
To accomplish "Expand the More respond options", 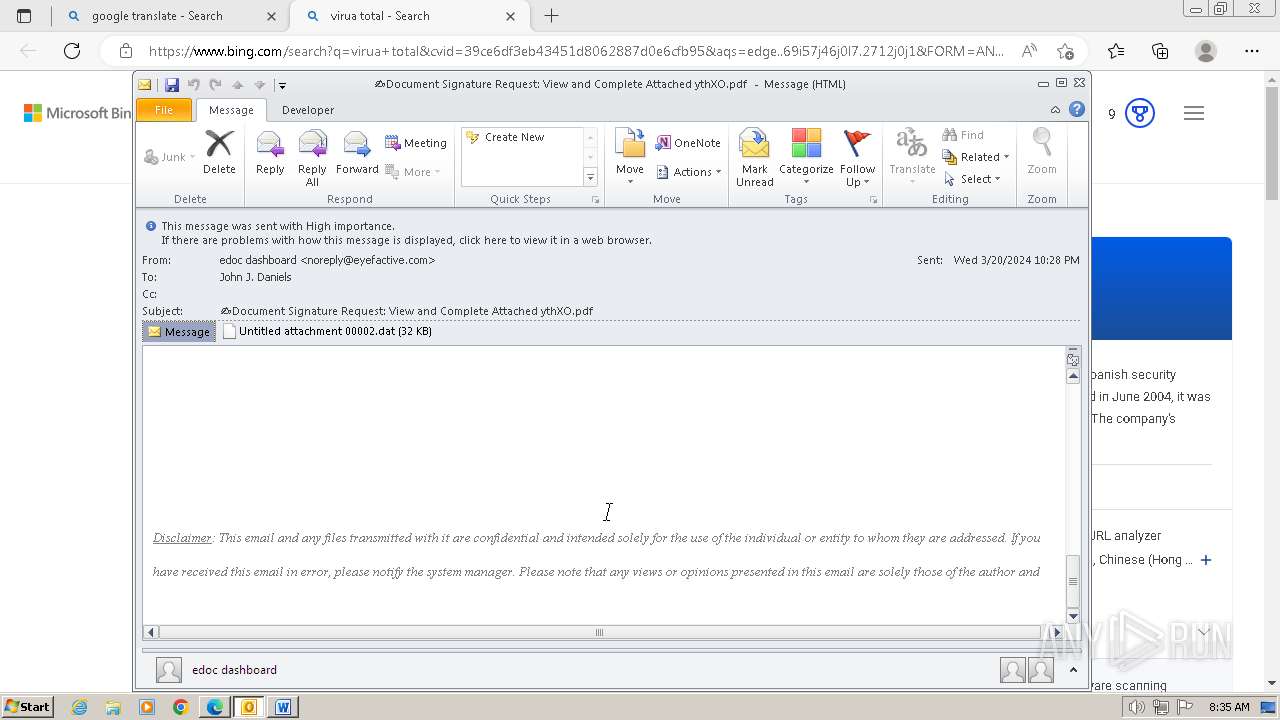I will coord(413,172).
